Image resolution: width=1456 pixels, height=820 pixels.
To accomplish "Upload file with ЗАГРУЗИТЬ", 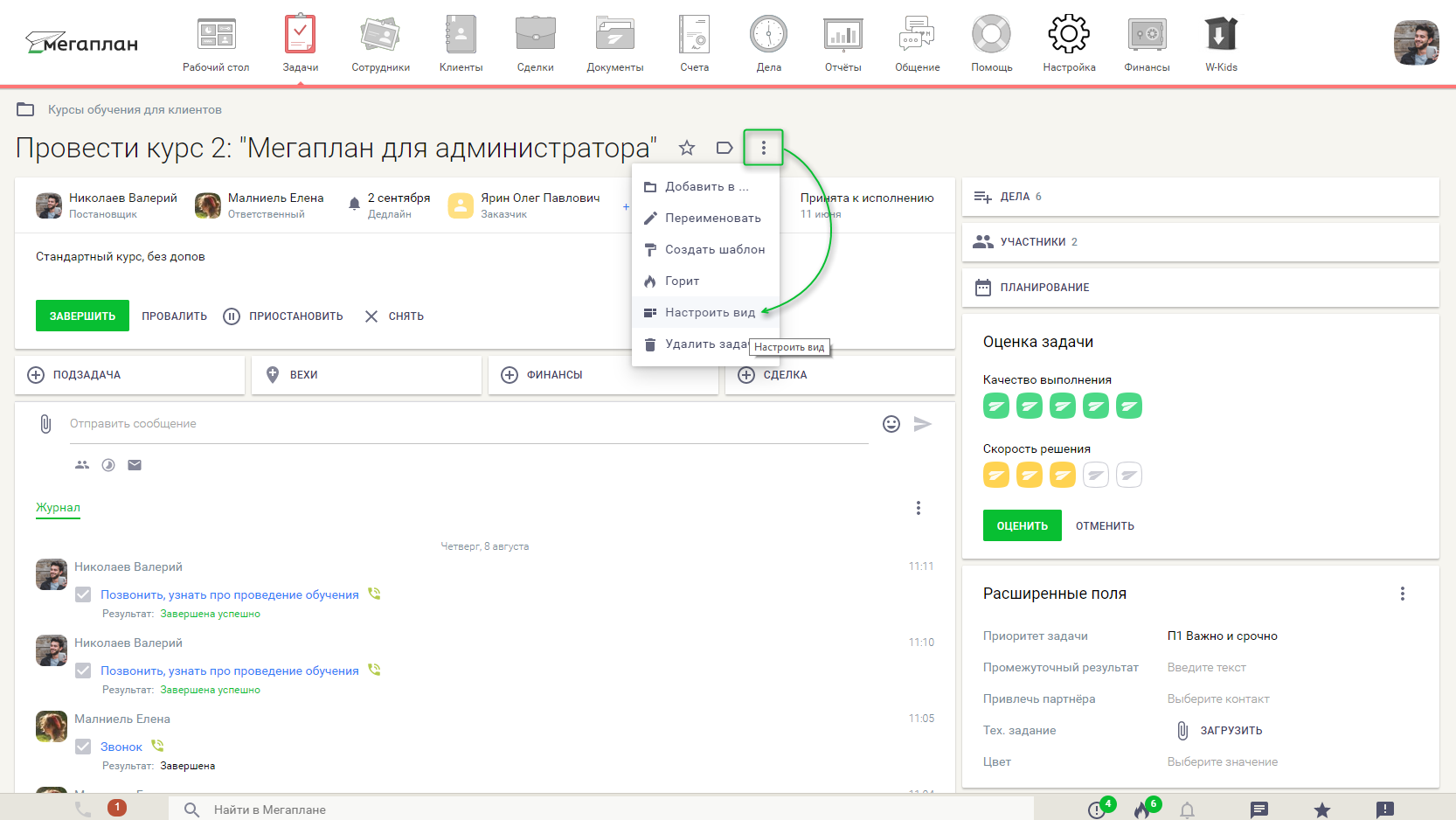I will pos(1220,730).
